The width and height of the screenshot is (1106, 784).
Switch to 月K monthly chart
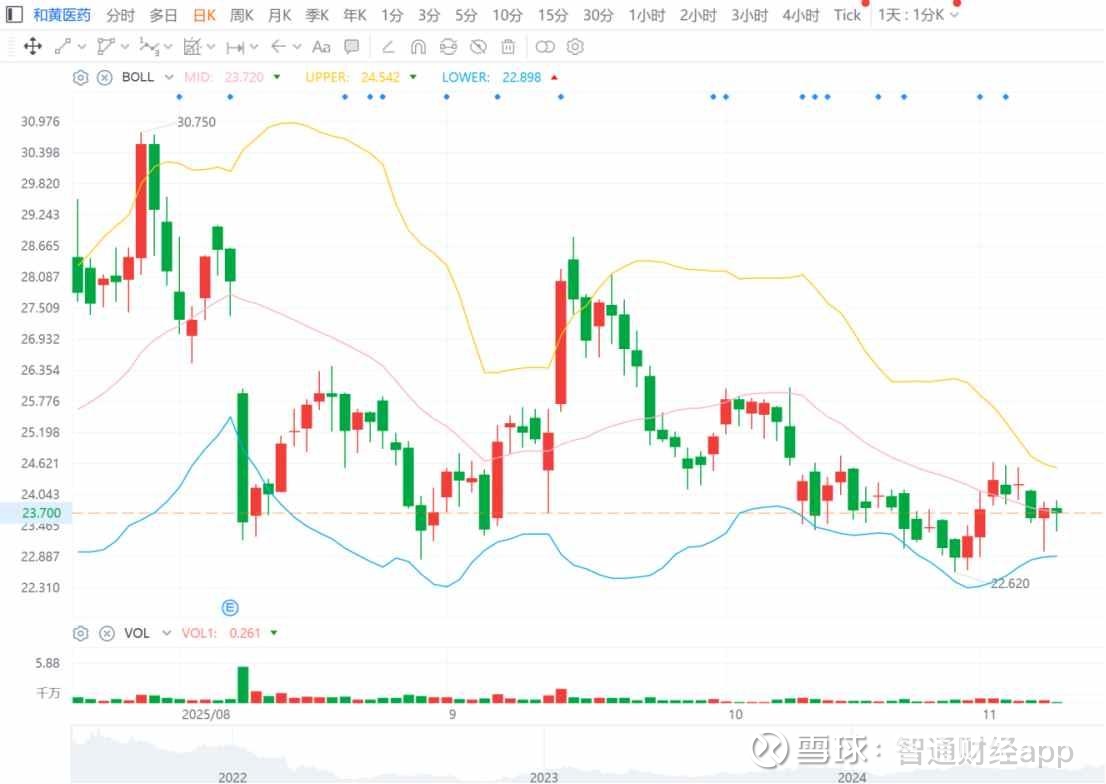coord(280,15)
